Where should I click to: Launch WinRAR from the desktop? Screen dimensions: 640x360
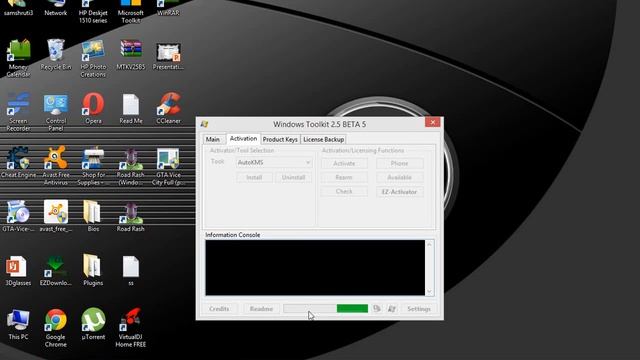(168, 8)
